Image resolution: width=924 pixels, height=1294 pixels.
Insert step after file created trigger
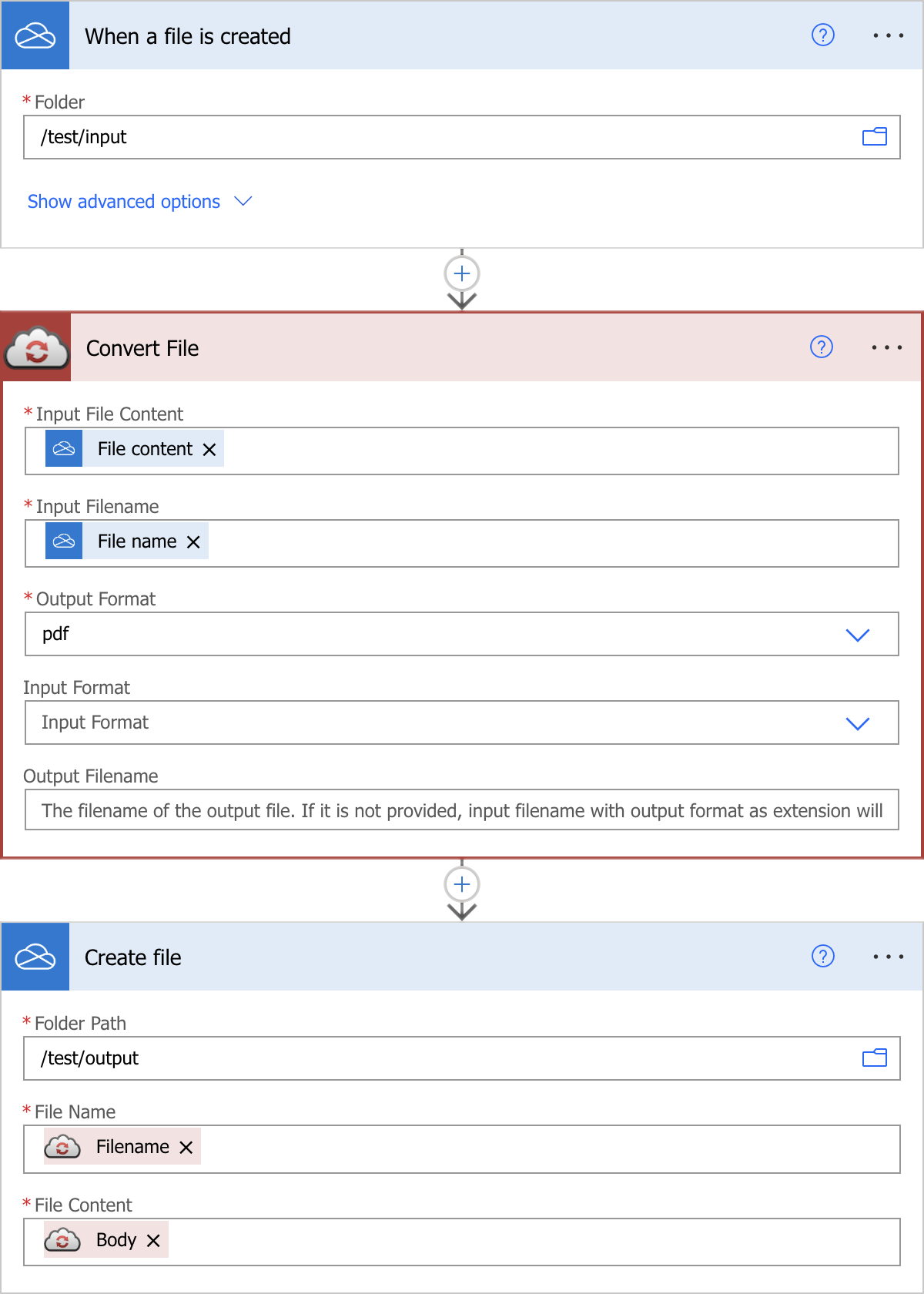coord(462,273)
